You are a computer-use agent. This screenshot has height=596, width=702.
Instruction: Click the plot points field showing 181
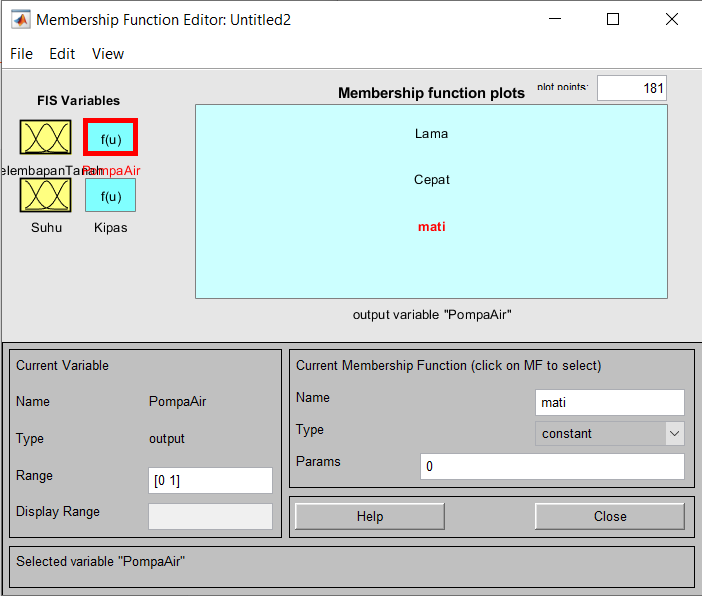[632, 88]
